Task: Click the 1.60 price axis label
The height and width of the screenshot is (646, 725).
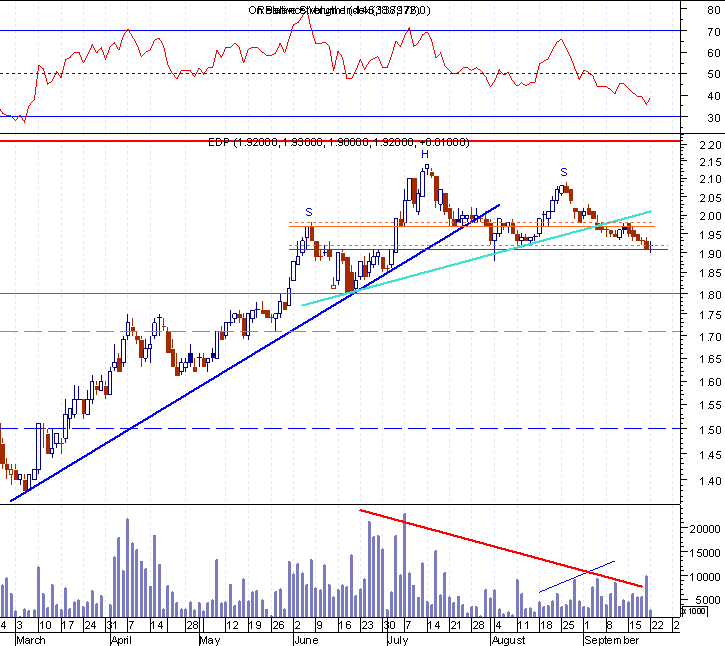Action: pos(710,382)
